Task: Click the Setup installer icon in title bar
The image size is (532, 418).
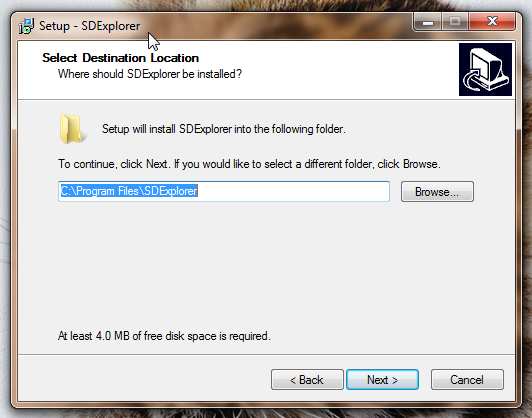Action: click(x=26, y=26)
